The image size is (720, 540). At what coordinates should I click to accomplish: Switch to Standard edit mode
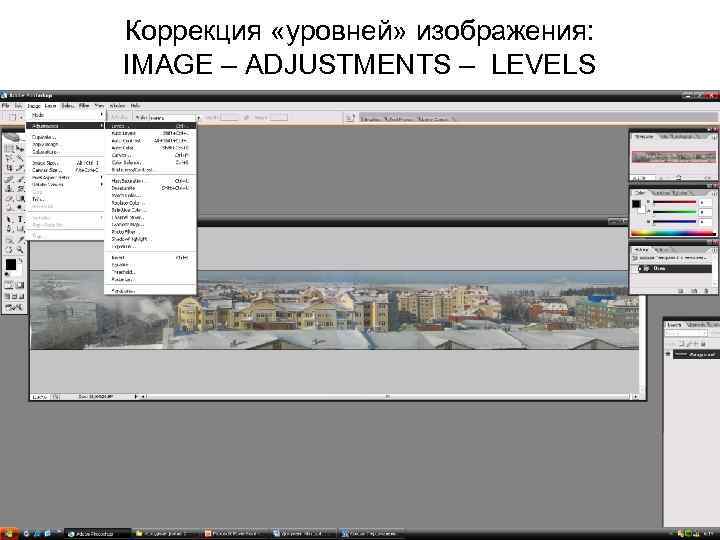click(9, 286)
